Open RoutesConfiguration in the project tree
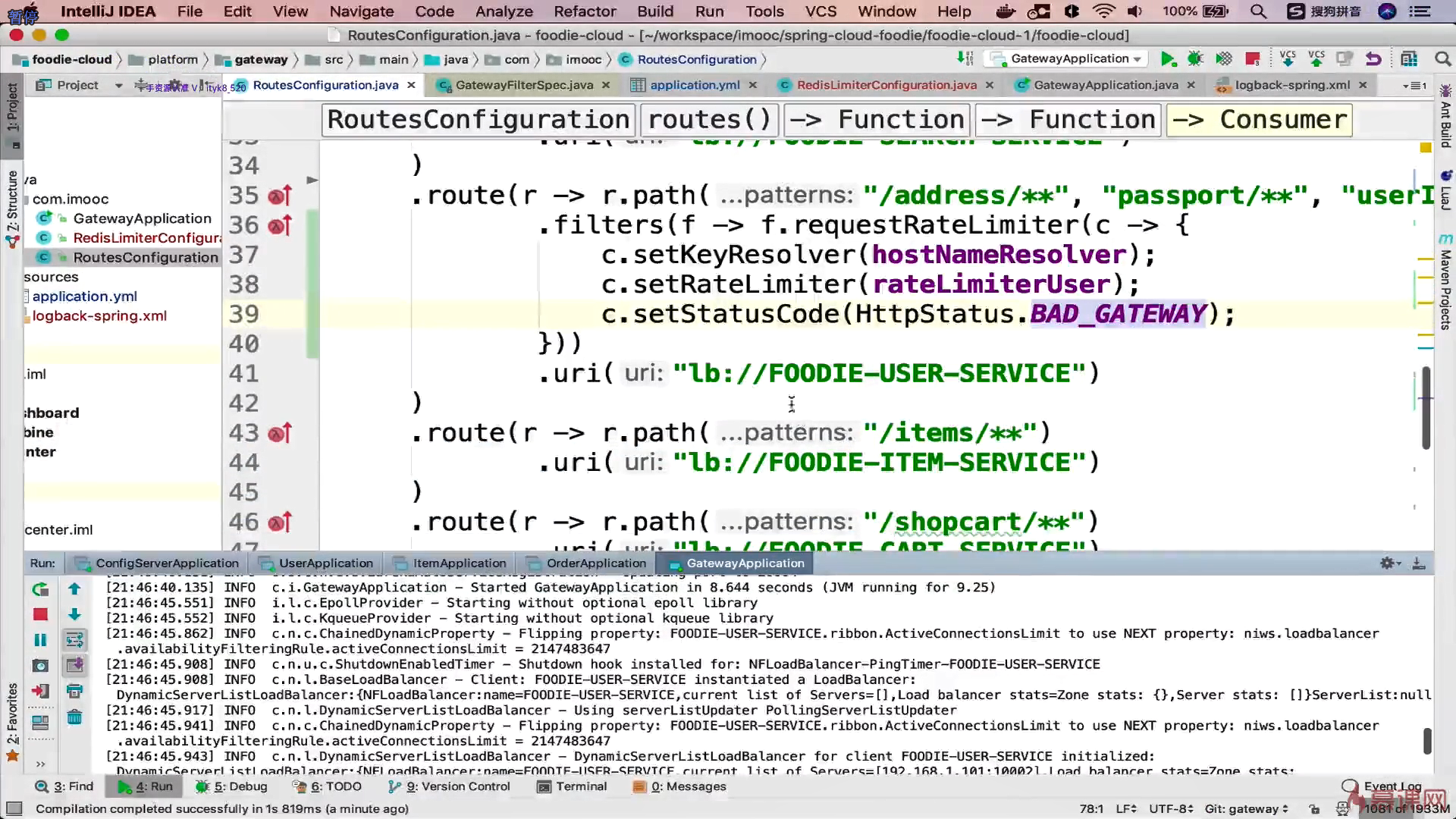 (145, 257)
